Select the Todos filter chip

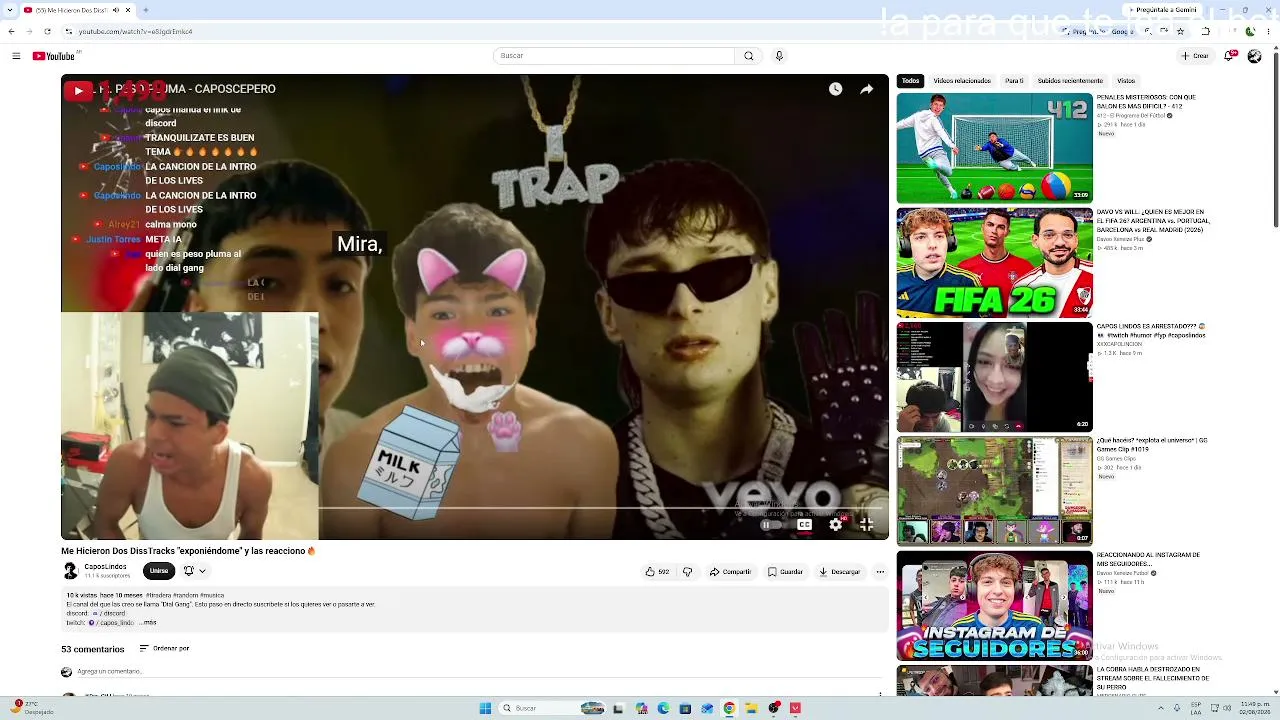(x=910, y=80)
